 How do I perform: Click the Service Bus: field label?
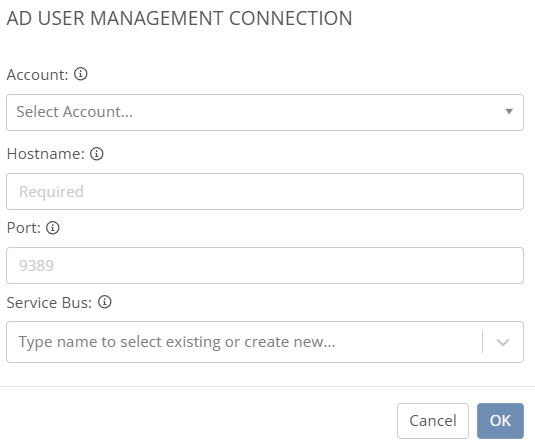[x=49, y=303]
